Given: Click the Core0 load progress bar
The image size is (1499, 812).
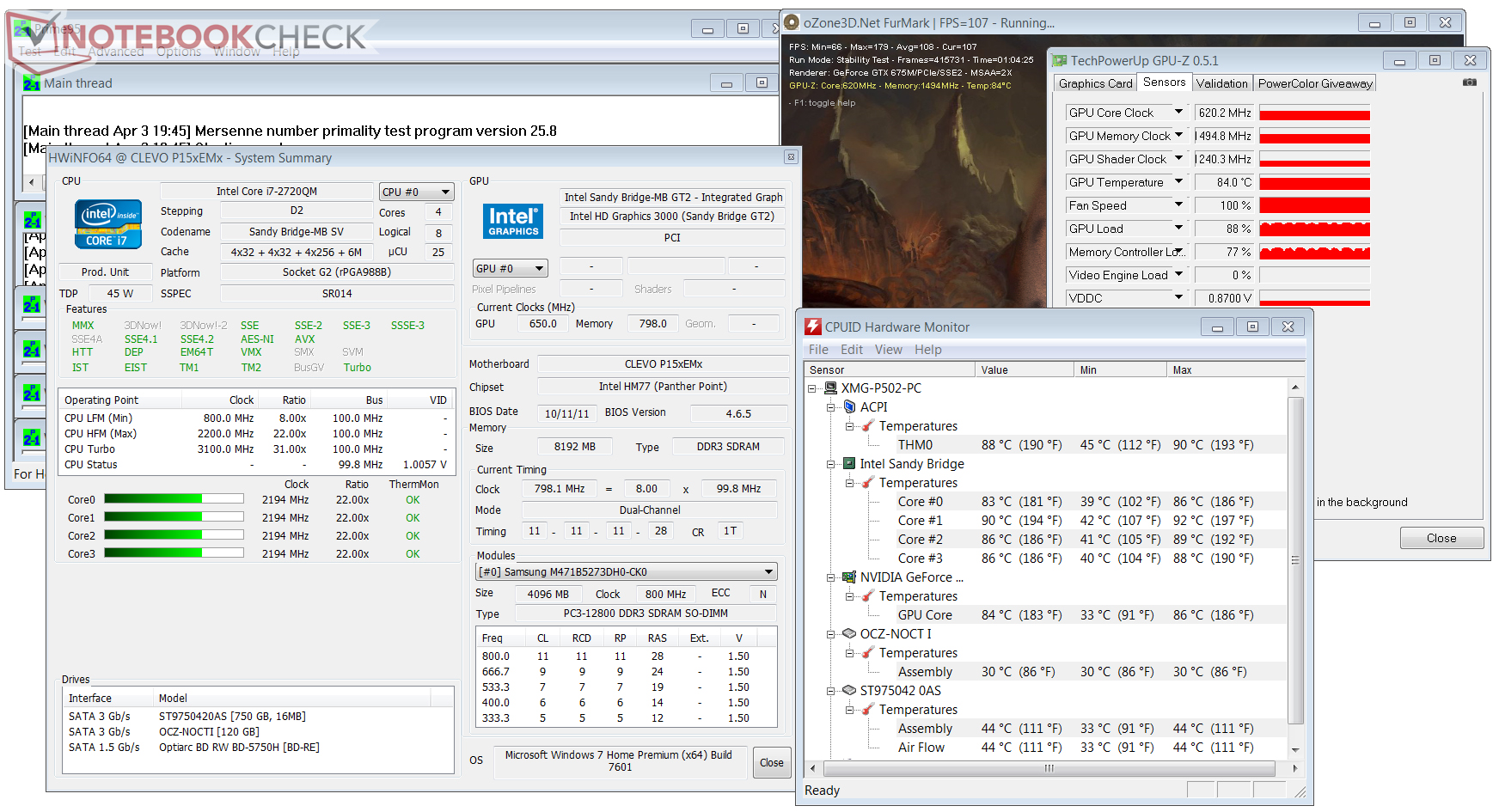Looking at the screenshot, I should (x=174, y=499).
